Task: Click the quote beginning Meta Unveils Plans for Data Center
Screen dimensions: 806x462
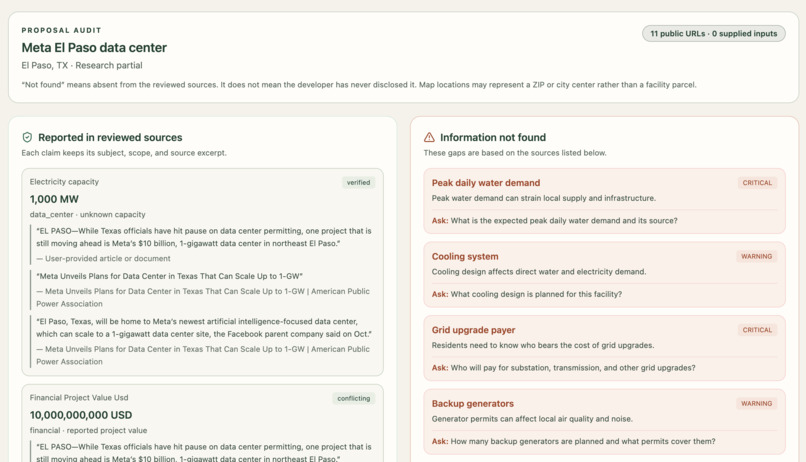Action: point(169,276)
